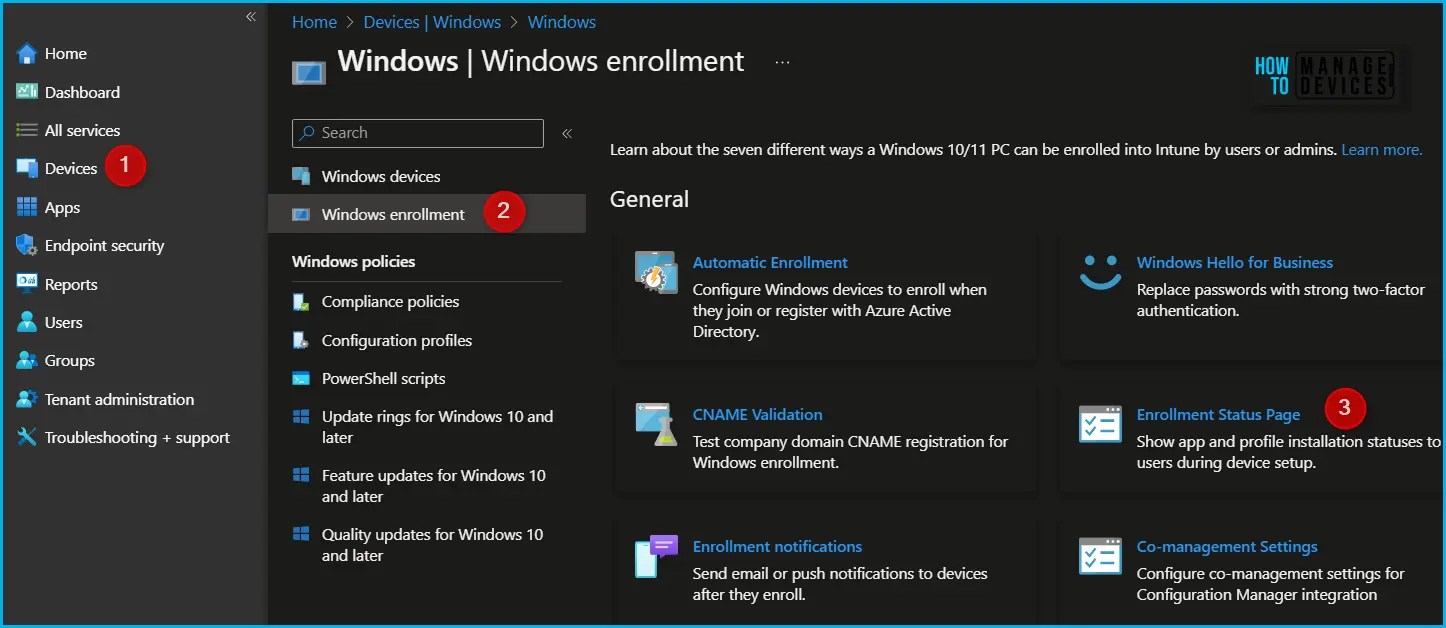This screenshot has height=628, width=1446.
Task: Open the Learn more link
Action: [x=1381, y=149]
